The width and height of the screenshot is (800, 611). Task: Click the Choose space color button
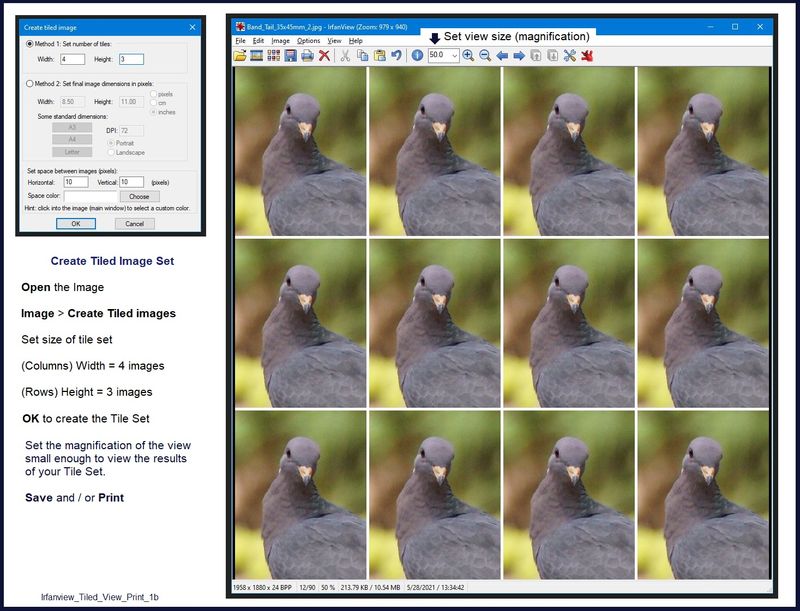[139, 197]
